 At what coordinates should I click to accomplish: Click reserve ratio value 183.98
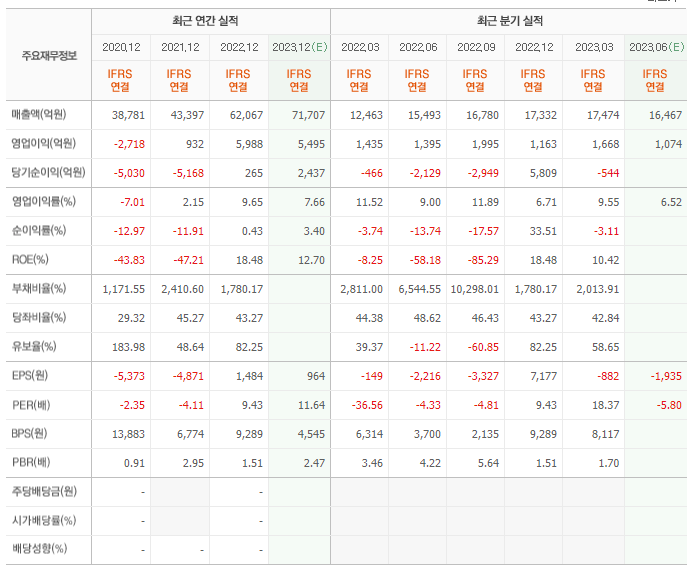coord(129,347)
